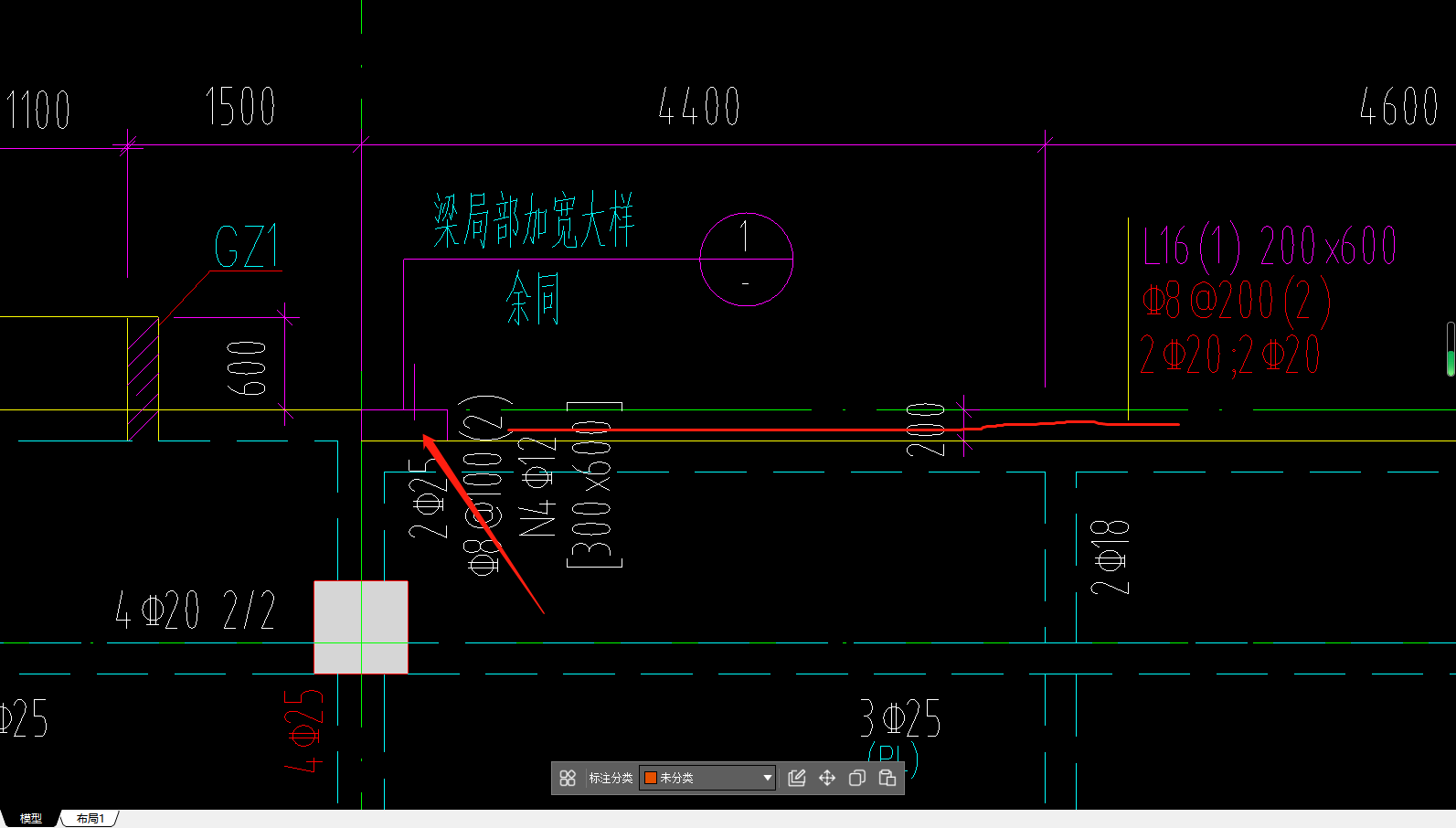Image resolution: width=1456 pixels, height=828 pixels.
Task: Select the 4Φ20 2/2 rebar annotation
Action: tap(196, 610)
